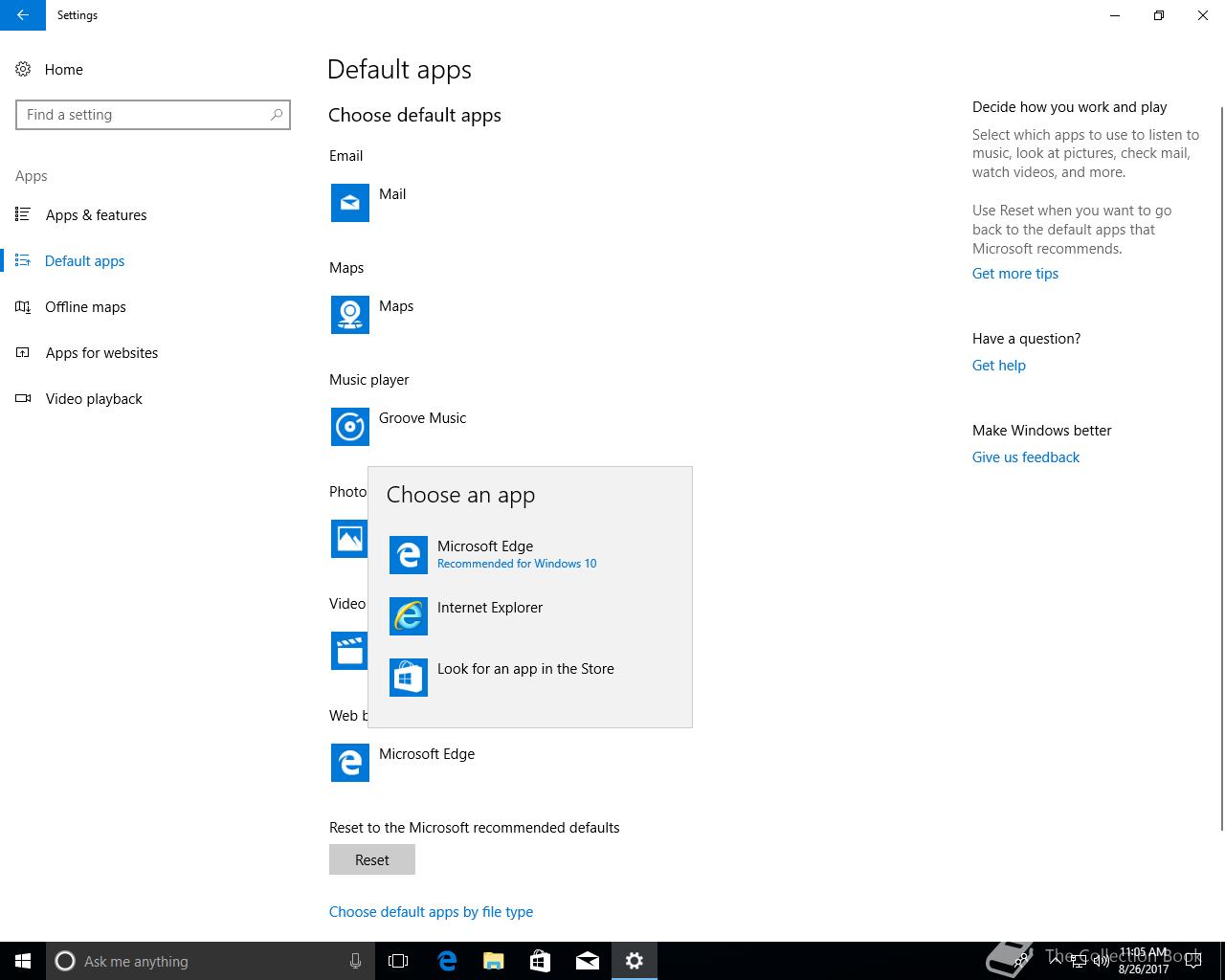This screenshot has height=980, width=1225.
Task: Launch Edge from the taskbar
Action: (447, 961)
